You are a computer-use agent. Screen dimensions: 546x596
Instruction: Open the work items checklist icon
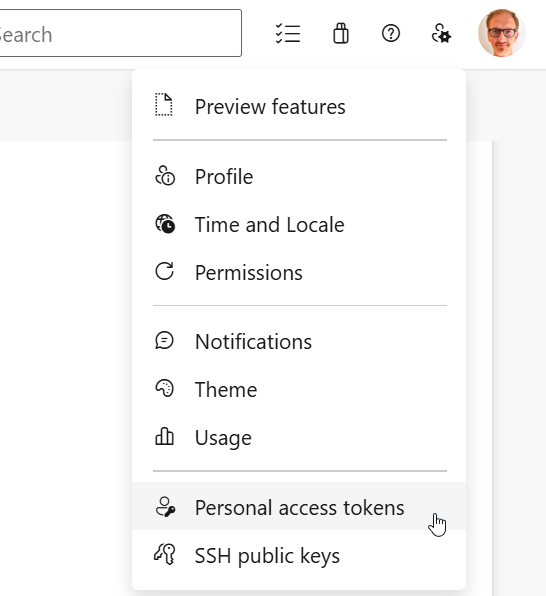pyautogui.click(x=288, y=33)
